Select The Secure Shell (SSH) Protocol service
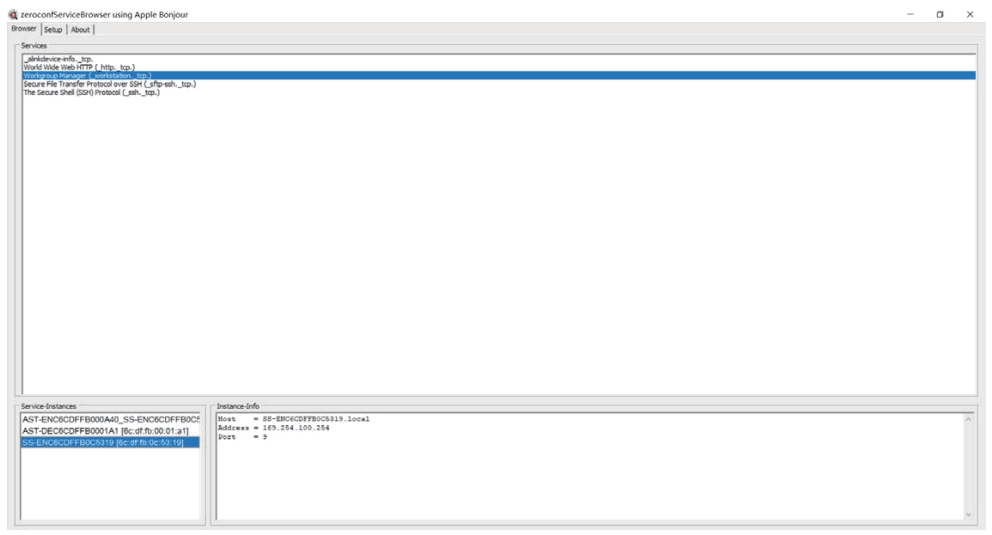Image resolution: width=992 pixels, height=535 pixels. pos(499,92)
